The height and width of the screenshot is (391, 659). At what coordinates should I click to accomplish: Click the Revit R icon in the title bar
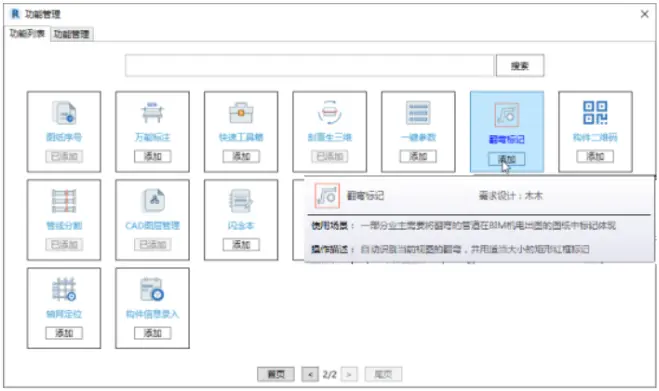pyautogui.click(x=16, y=14)
